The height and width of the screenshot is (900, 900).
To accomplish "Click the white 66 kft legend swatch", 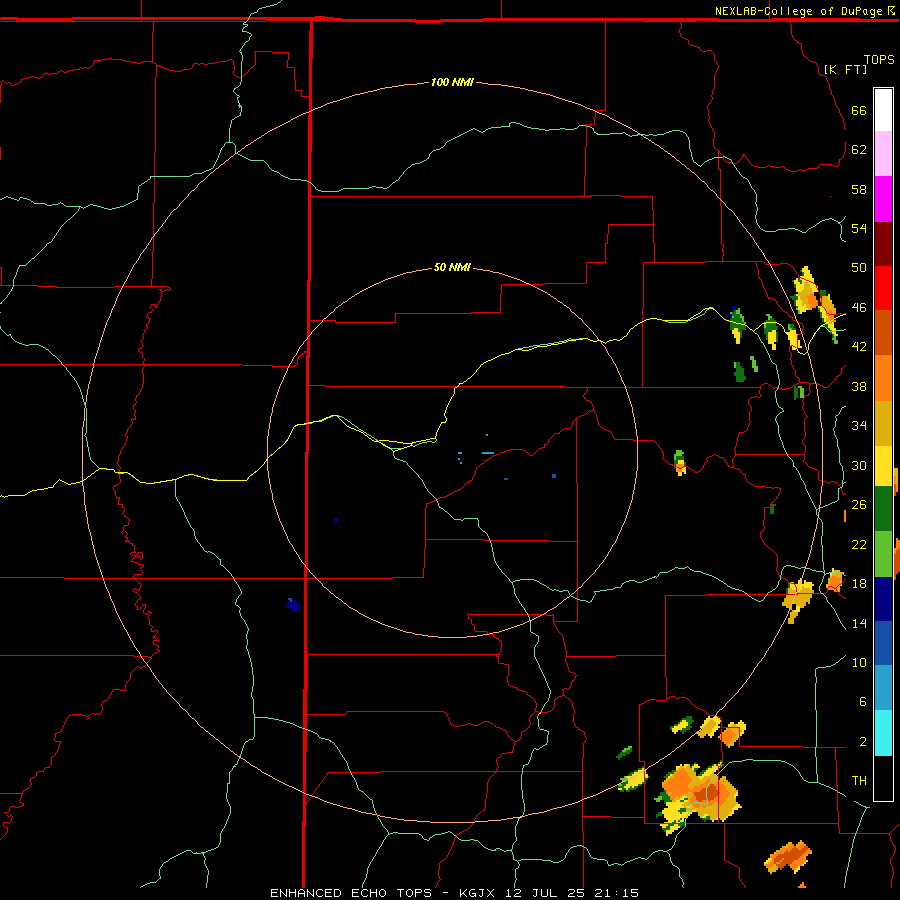I will [x=883, y=110].
